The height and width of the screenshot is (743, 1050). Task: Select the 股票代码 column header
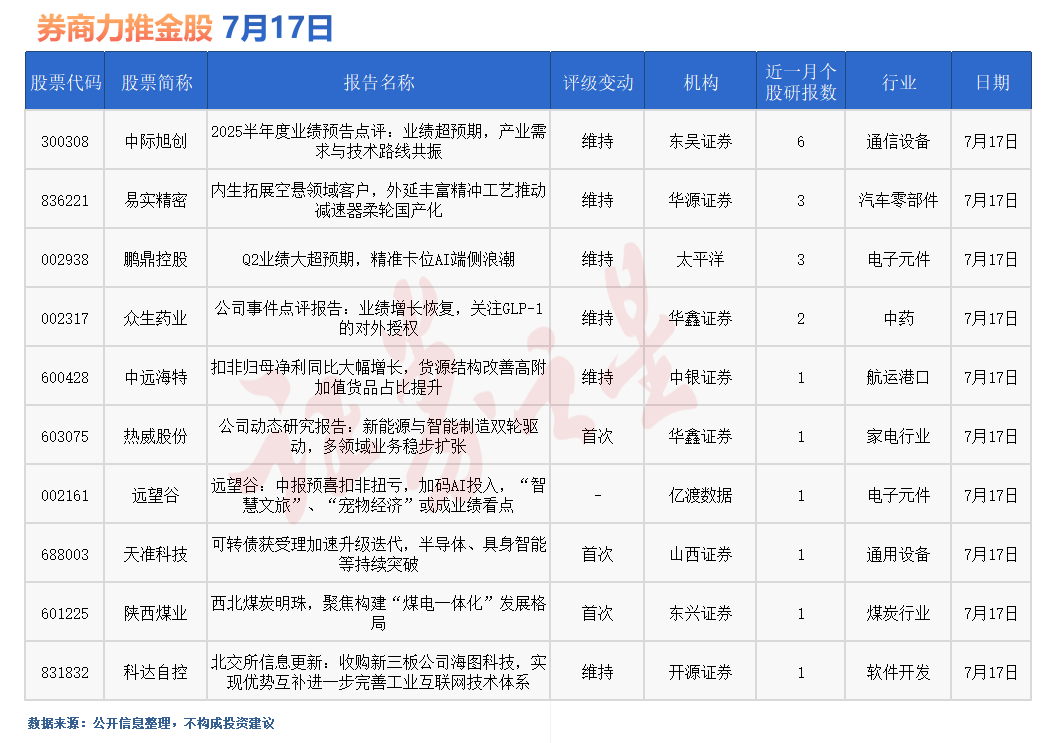(66, 82)
